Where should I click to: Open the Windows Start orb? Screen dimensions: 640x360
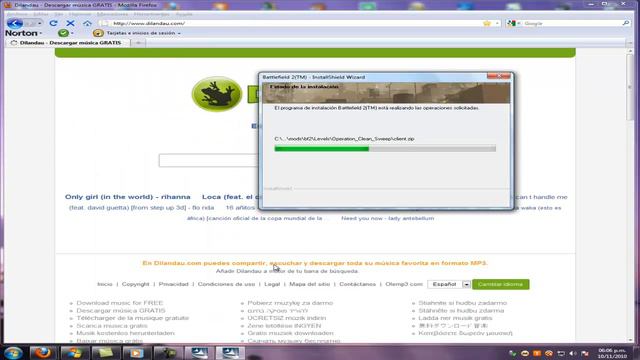(13, 352)
